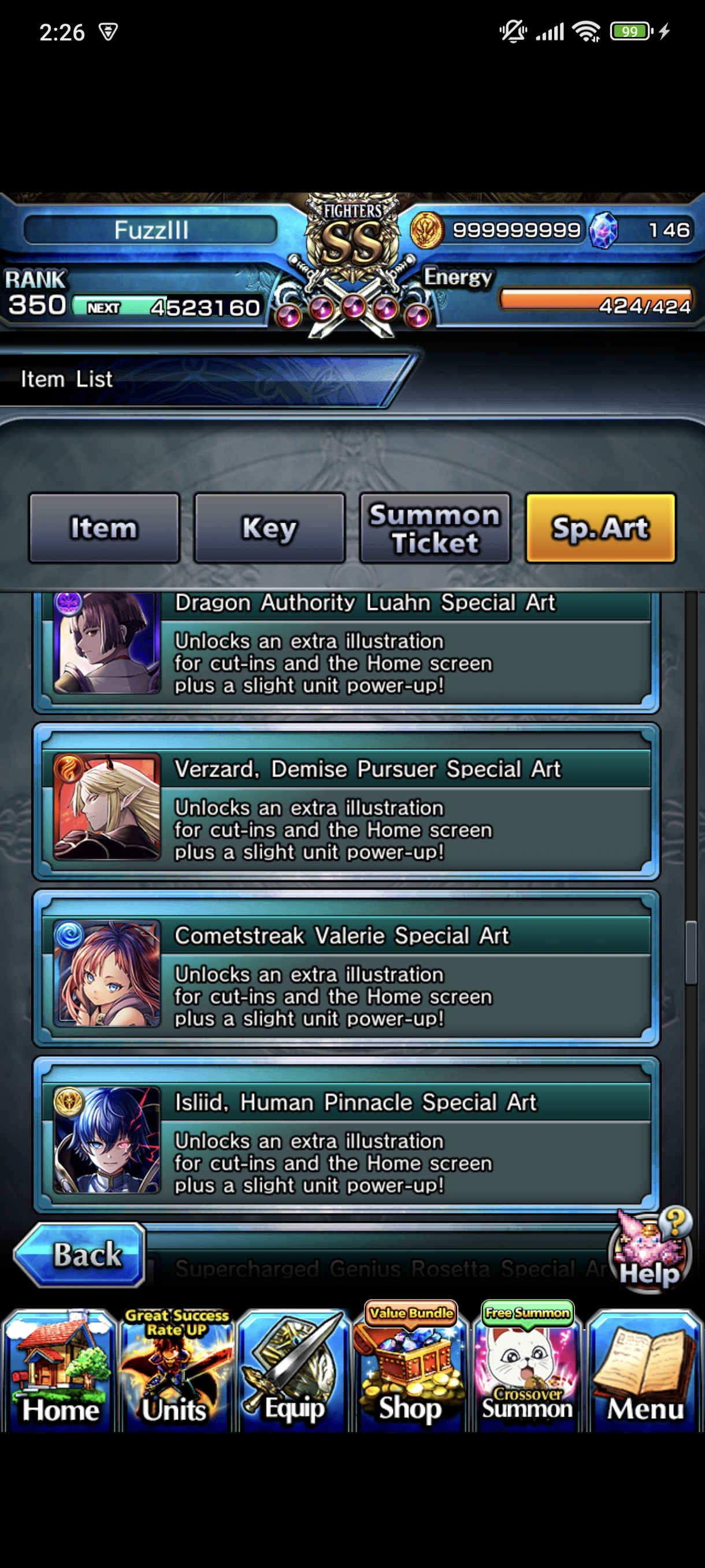Screen dimensions: 705x1568
Task: Select Cometstreak Valerie Special Art entry
Action: pos(346,969)
